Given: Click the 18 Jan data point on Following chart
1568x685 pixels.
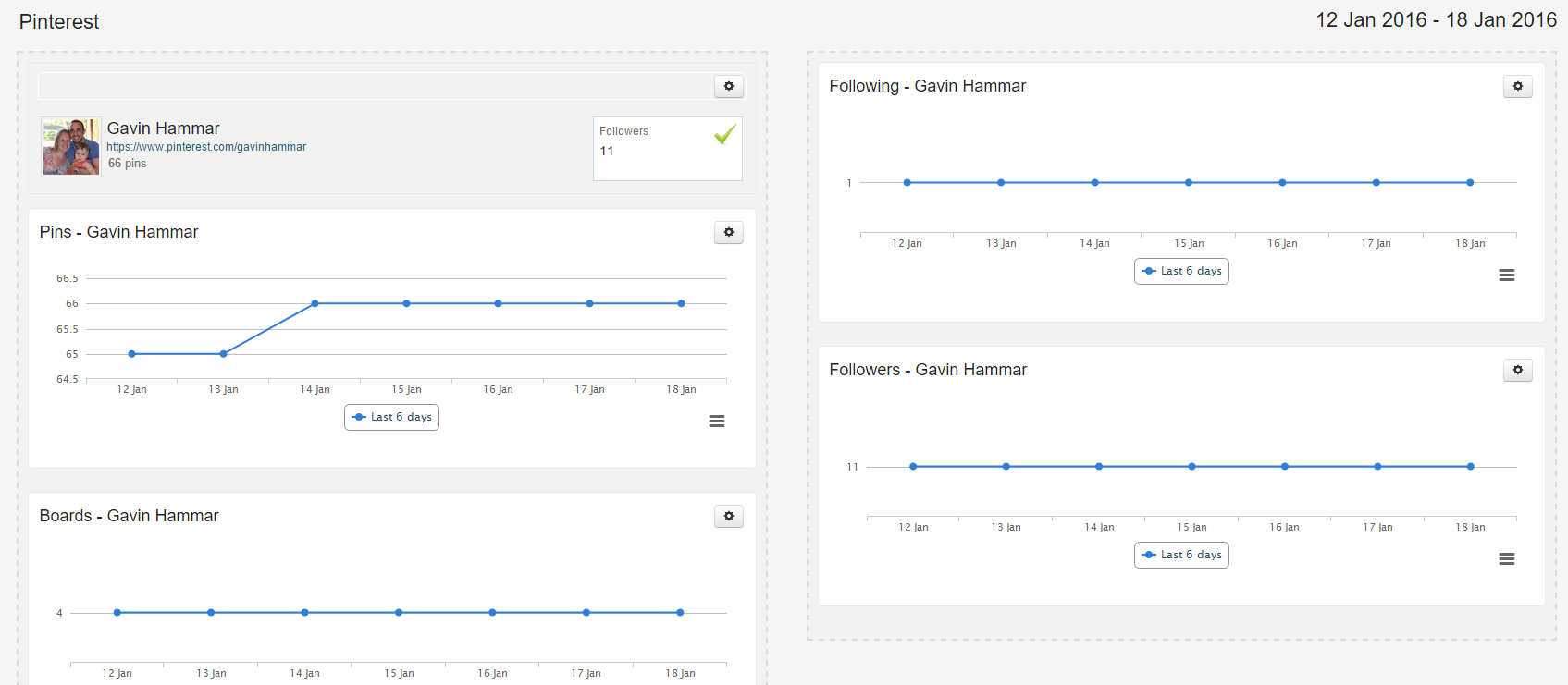Looking at the screenshot, I should tap(1470, 183).
